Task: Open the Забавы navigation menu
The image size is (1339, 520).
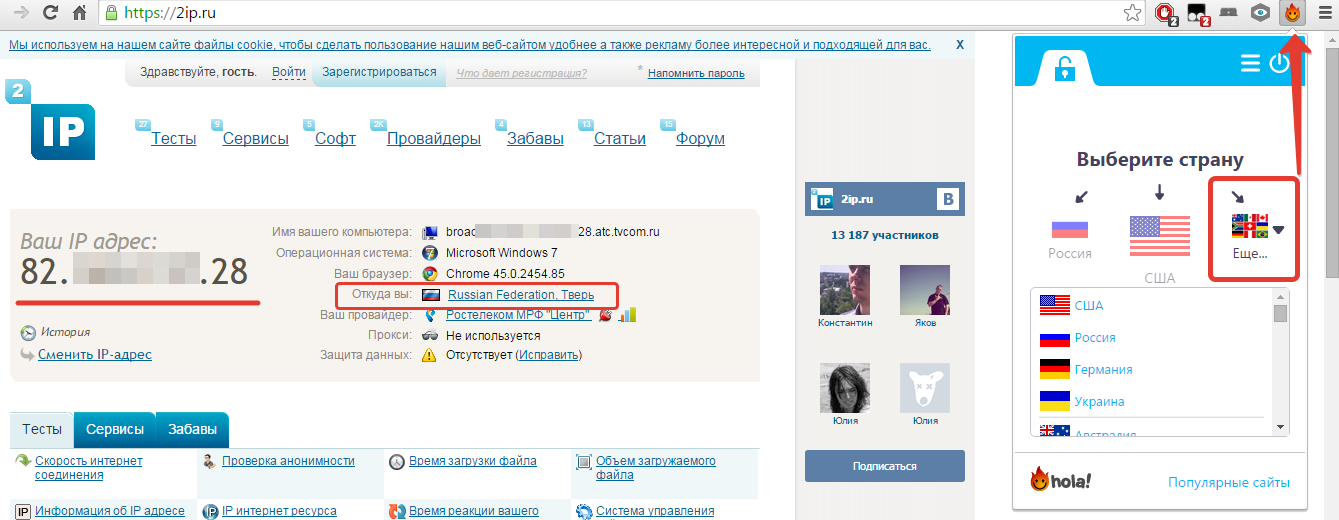Action: click(535, 139)
